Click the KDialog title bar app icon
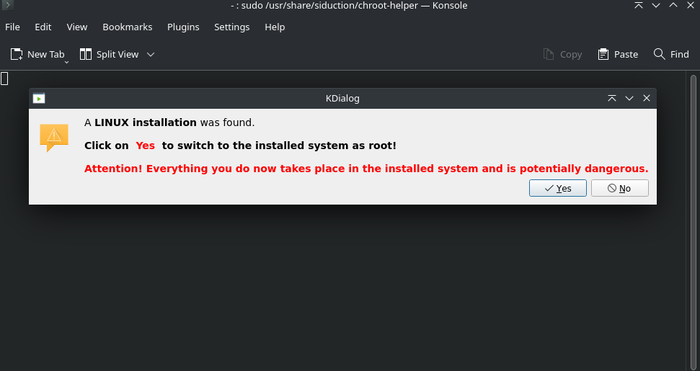The image size is (700, 371). (39, 98)
